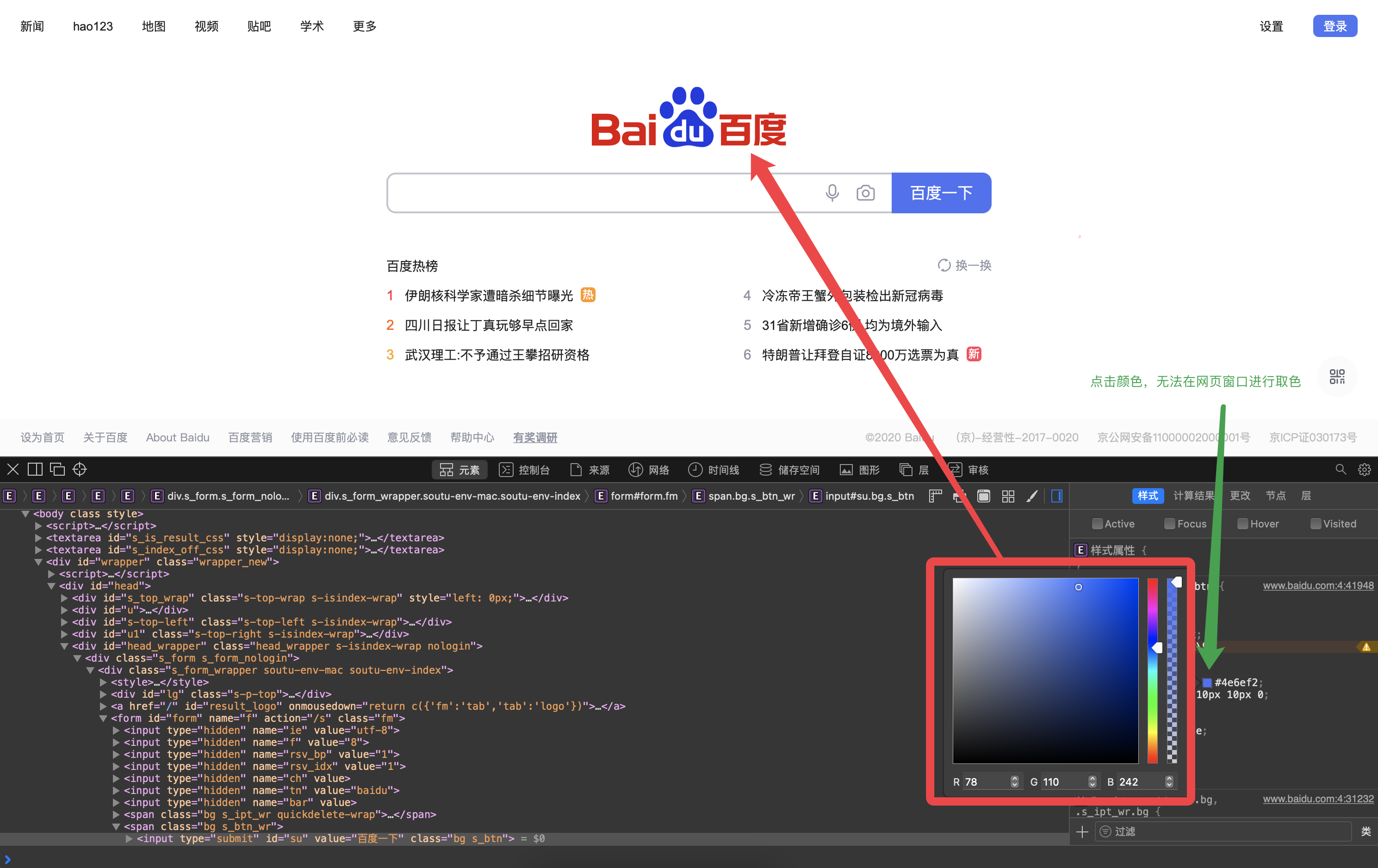Image resolution: width=1378 pixels, height=868 pixels.
Task: Enable the Active pseudo-class checkbox
Action: click(1097, 524)
